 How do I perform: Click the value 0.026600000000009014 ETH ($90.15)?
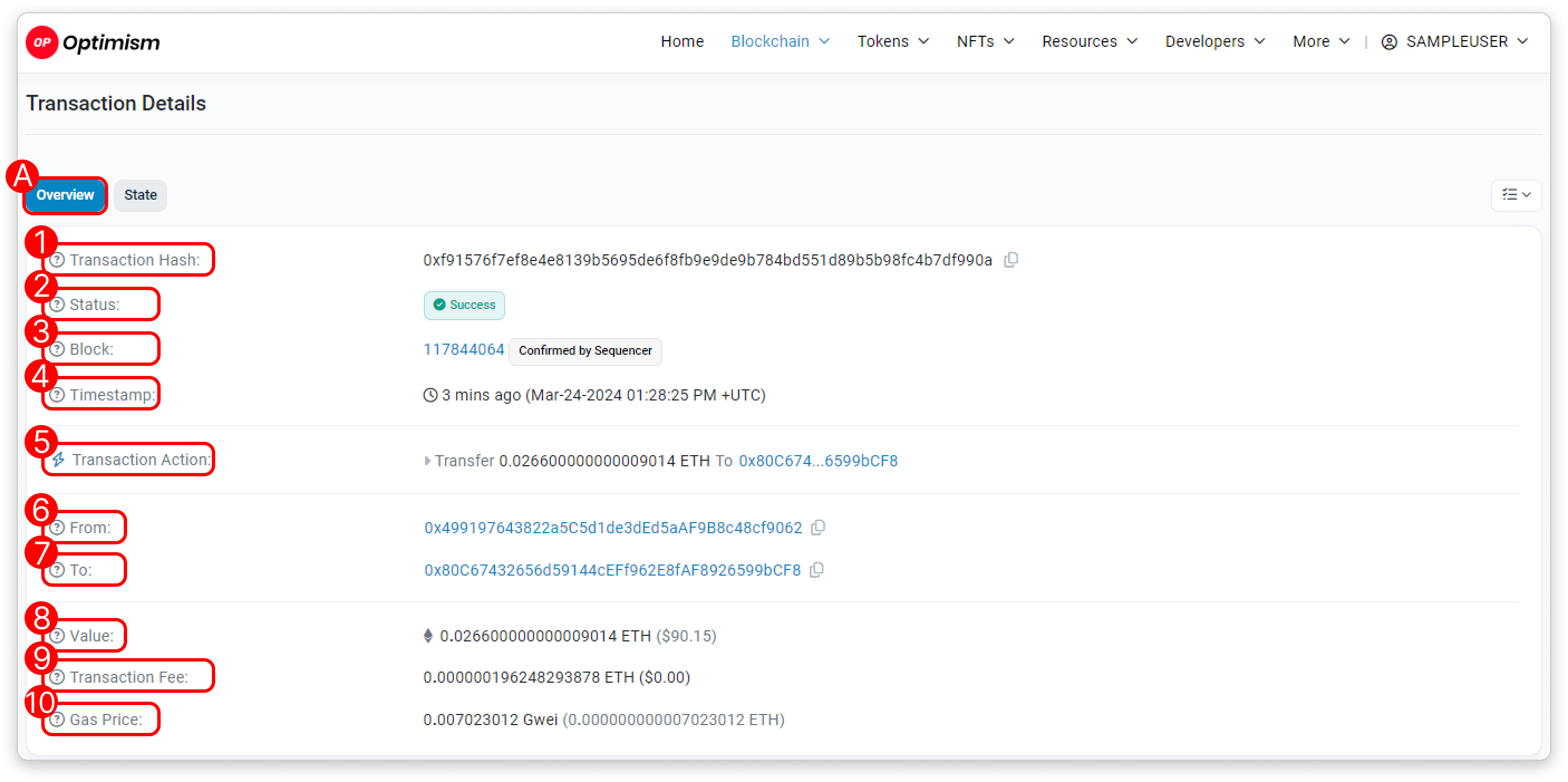(x=578, y=636)
